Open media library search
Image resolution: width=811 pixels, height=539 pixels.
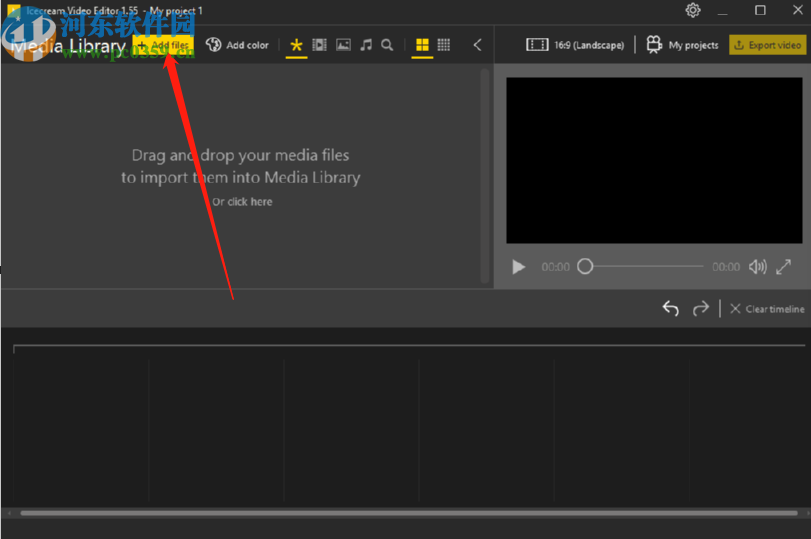[387, 45]
